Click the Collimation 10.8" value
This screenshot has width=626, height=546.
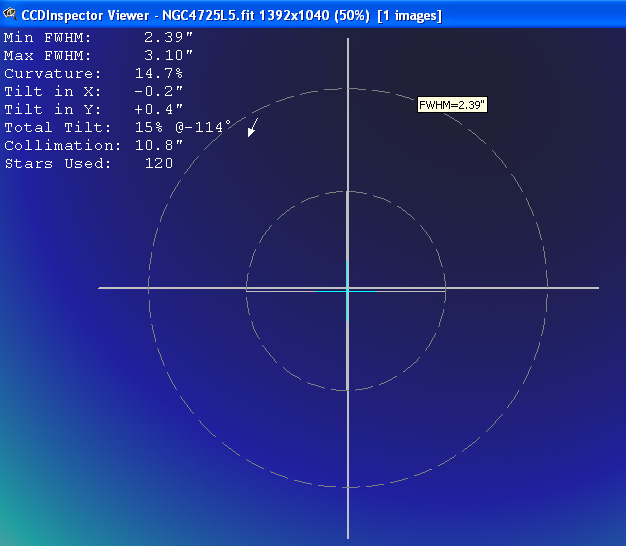(x=158, y=145)
